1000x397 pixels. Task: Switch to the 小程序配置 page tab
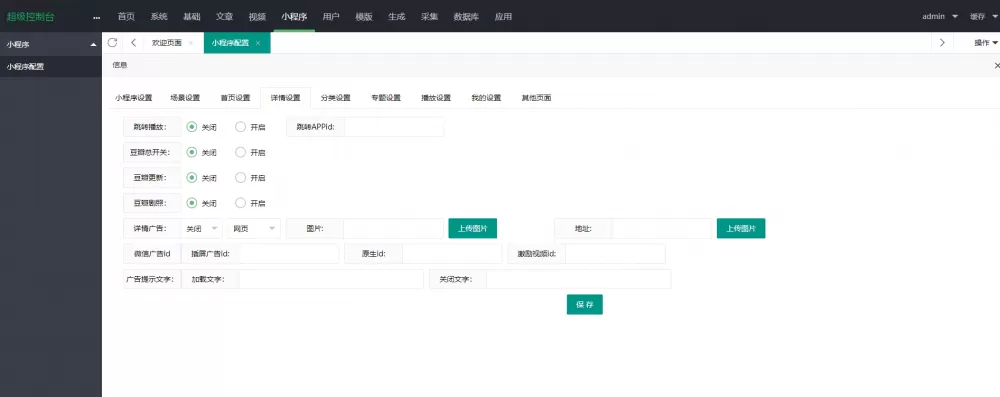coord(230,43)
